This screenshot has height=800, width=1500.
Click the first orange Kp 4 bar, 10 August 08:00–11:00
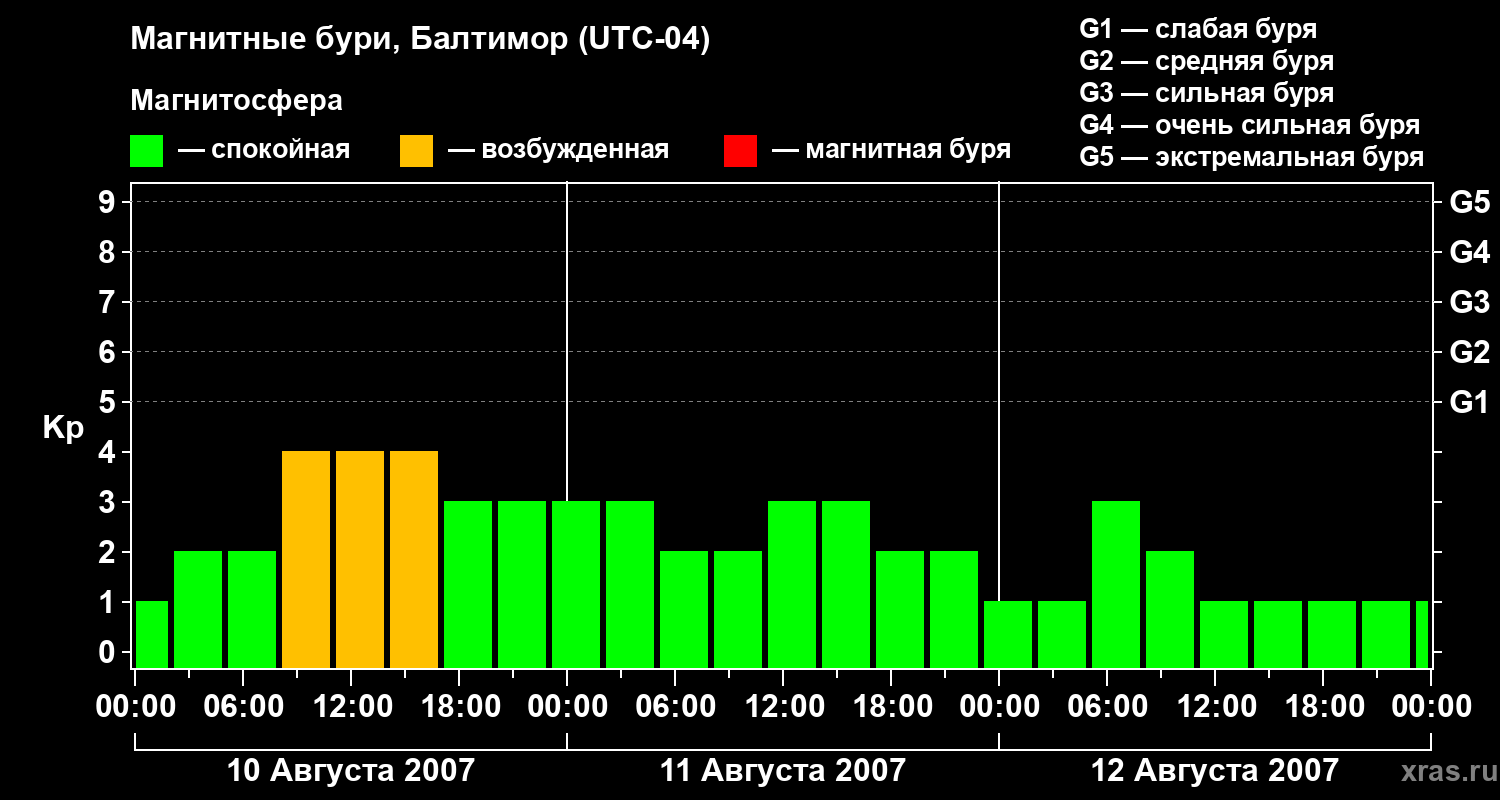pos(306,560)
